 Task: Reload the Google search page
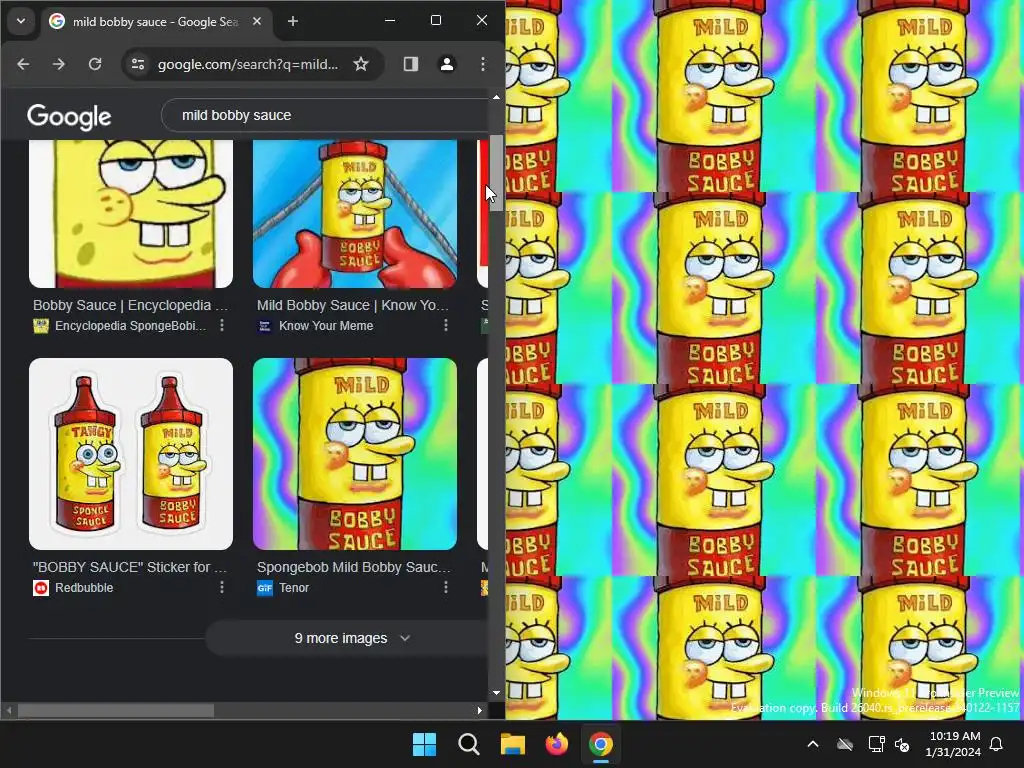(95, 64)
